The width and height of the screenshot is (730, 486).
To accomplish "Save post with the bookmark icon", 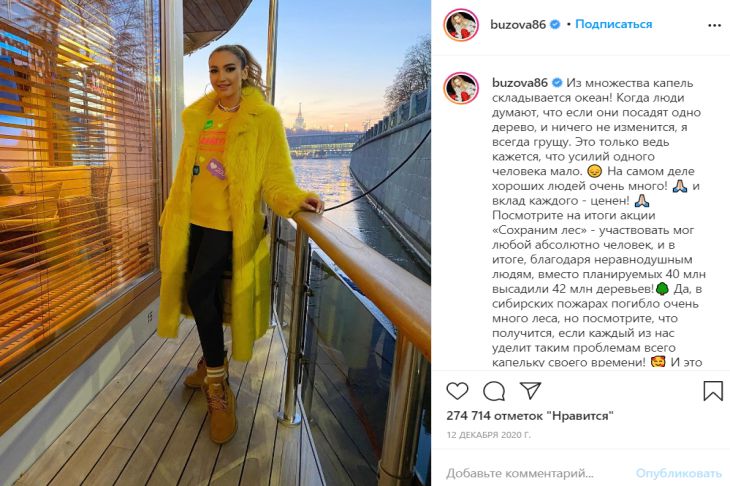I will [x=713, y=391].
